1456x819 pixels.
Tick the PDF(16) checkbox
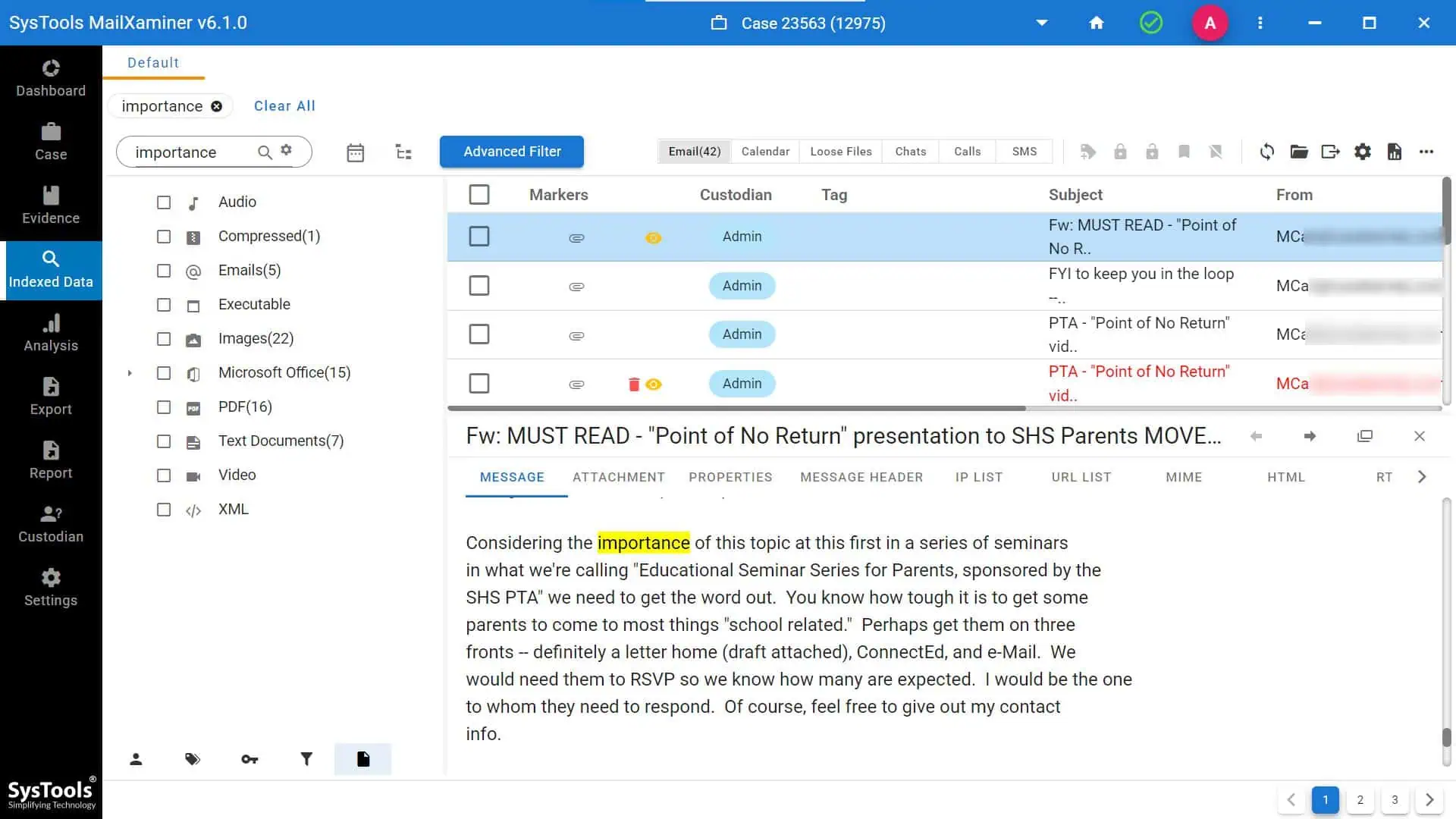point(164,407)
